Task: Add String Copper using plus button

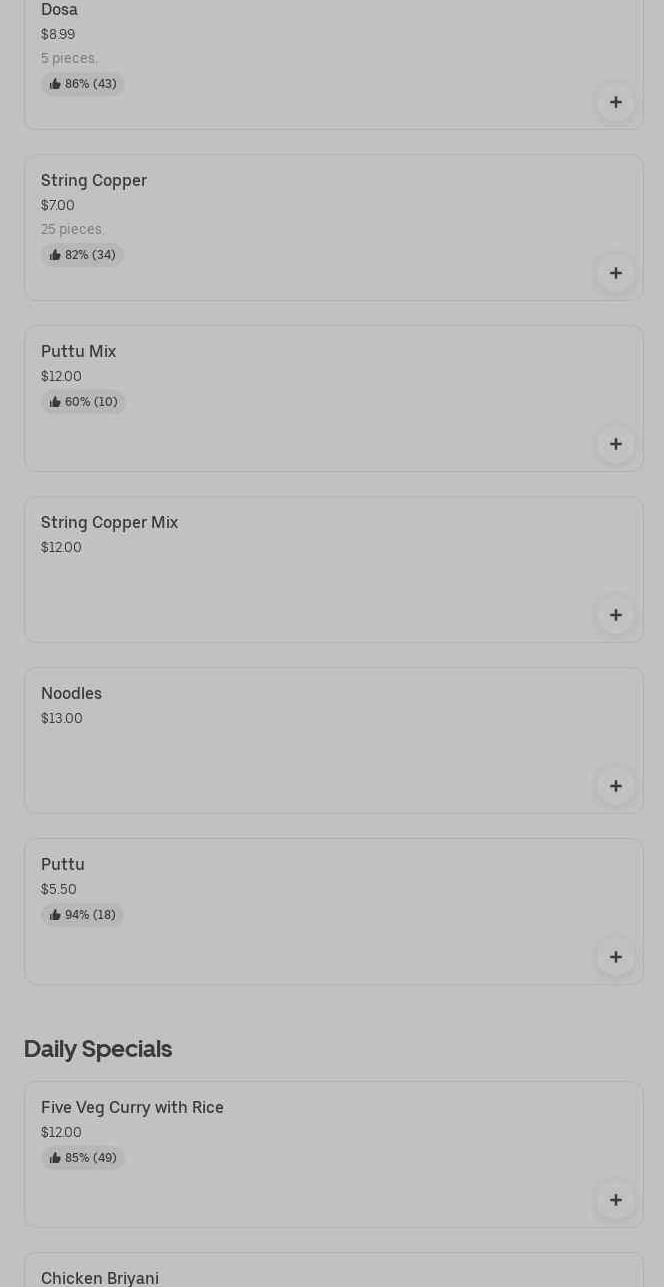Action: [615, 273]
